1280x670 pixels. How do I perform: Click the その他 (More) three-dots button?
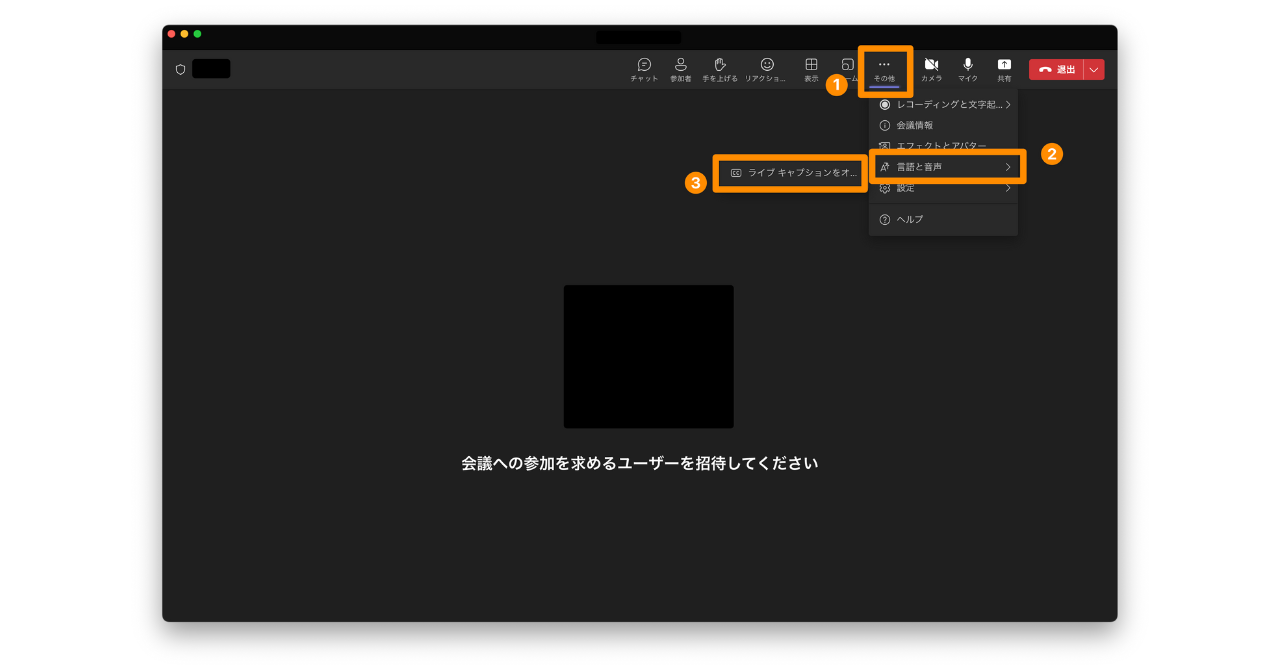pos(884,69)
